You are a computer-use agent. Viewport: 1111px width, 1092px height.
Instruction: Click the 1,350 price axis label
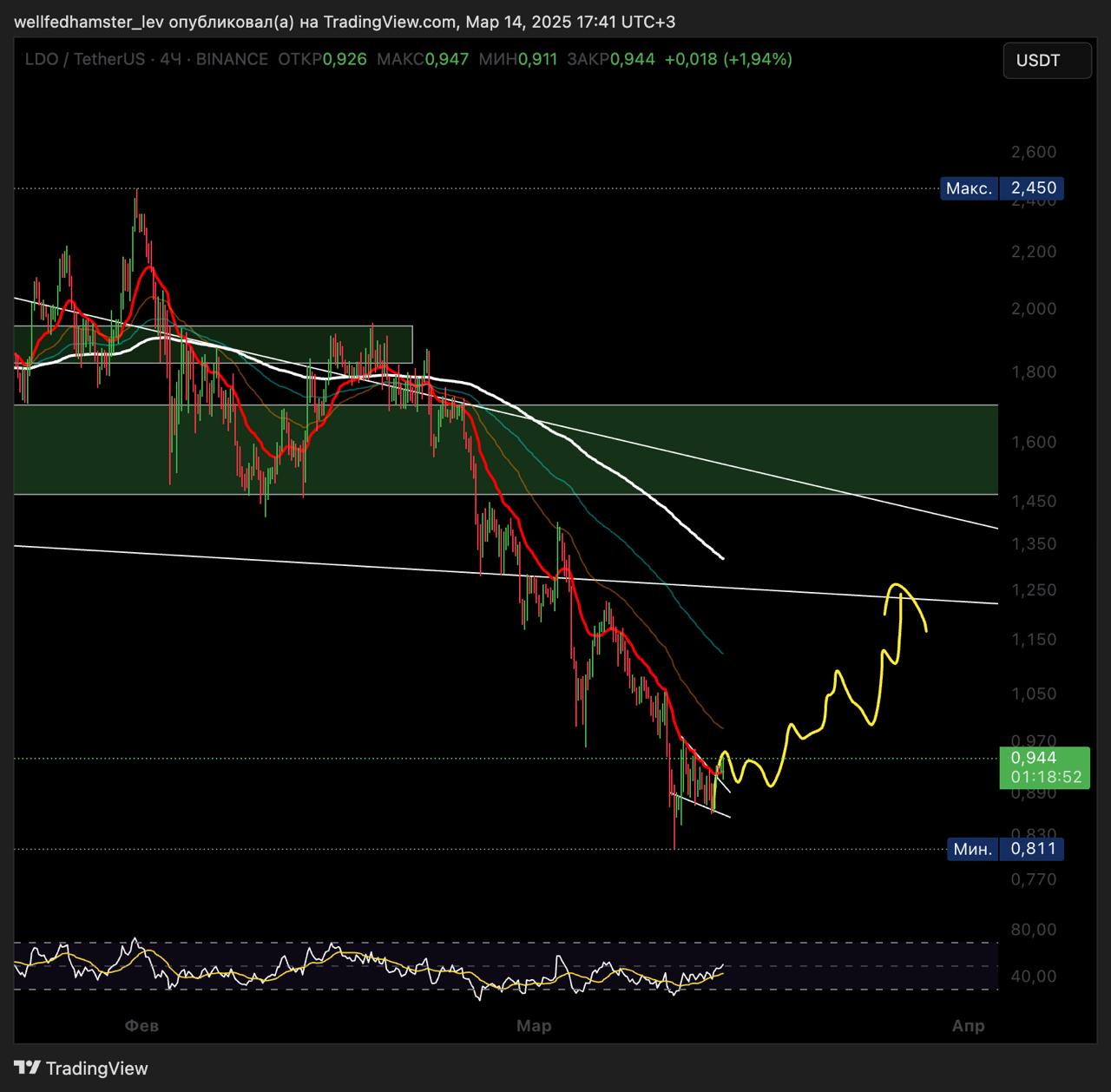pos(1034,544)
